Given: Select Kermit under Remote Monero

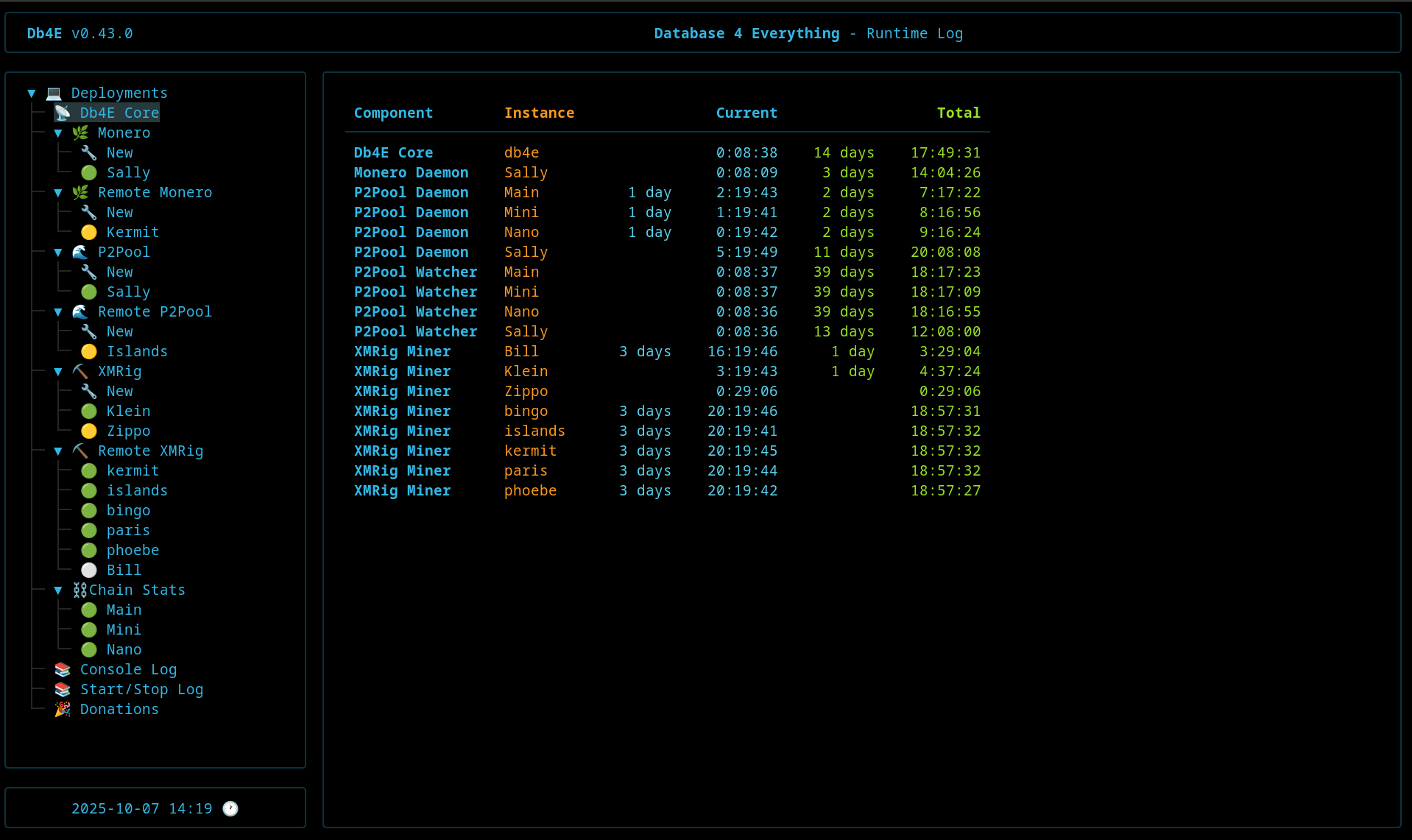Looking at the screenshot, I should coord(133,232).
